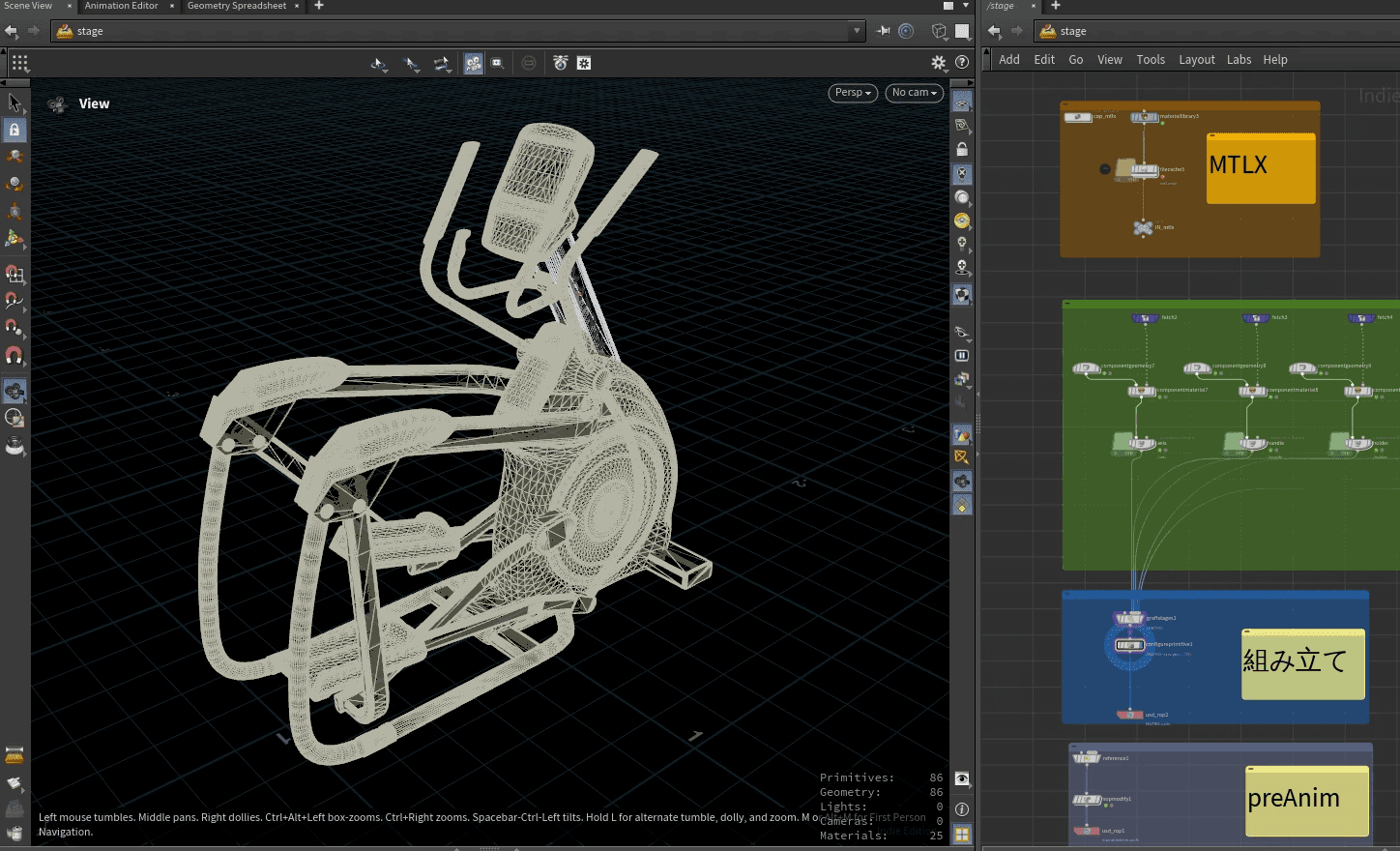
Task: Click the info 'i' icon at the viewport bottom right
Action: pyautogui.click(x=962, y=808)
